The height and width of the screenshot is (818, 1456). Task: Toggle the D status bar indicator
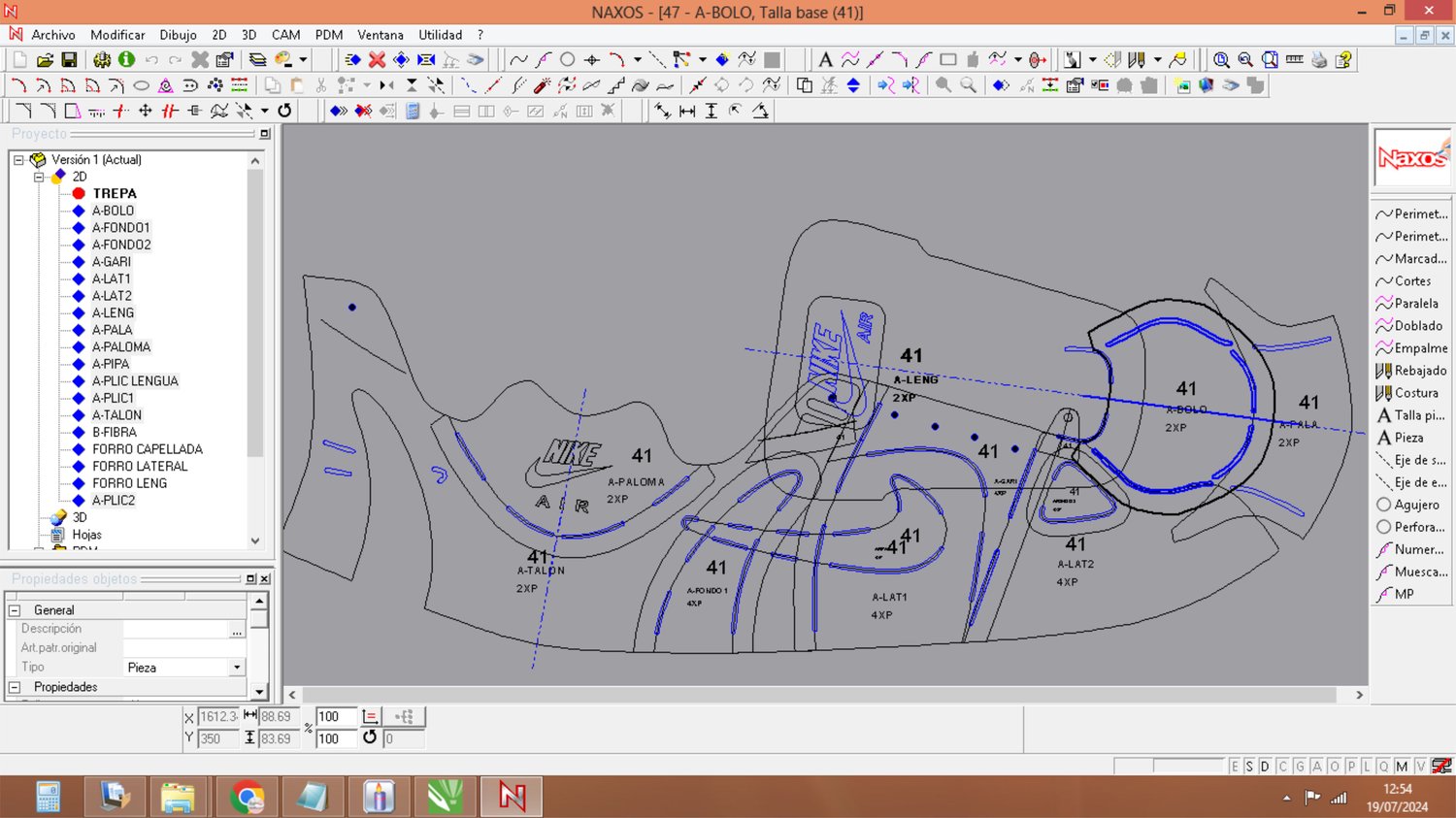coord(1265,767)
